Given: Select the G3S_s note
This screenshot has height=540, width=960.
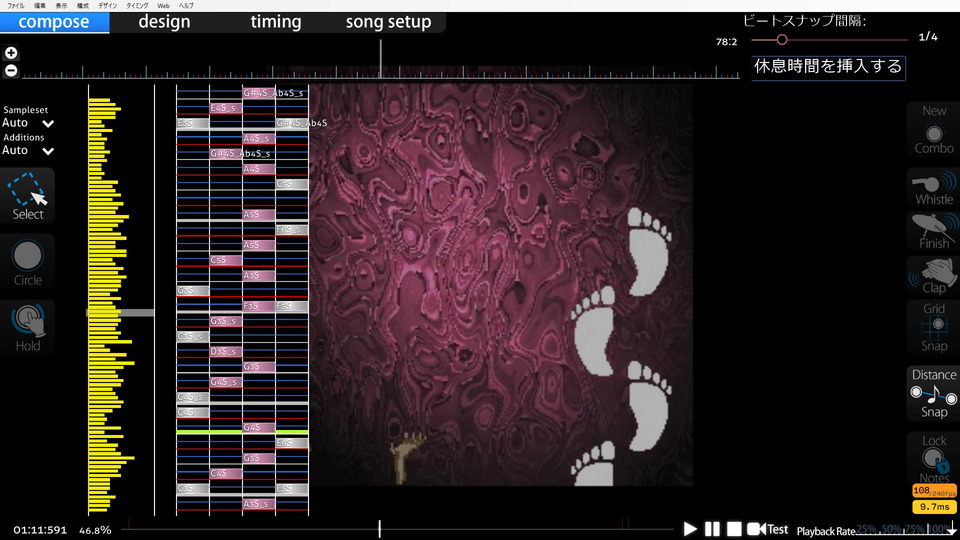Looking at the screenshot, I should [x=225, y=321].
